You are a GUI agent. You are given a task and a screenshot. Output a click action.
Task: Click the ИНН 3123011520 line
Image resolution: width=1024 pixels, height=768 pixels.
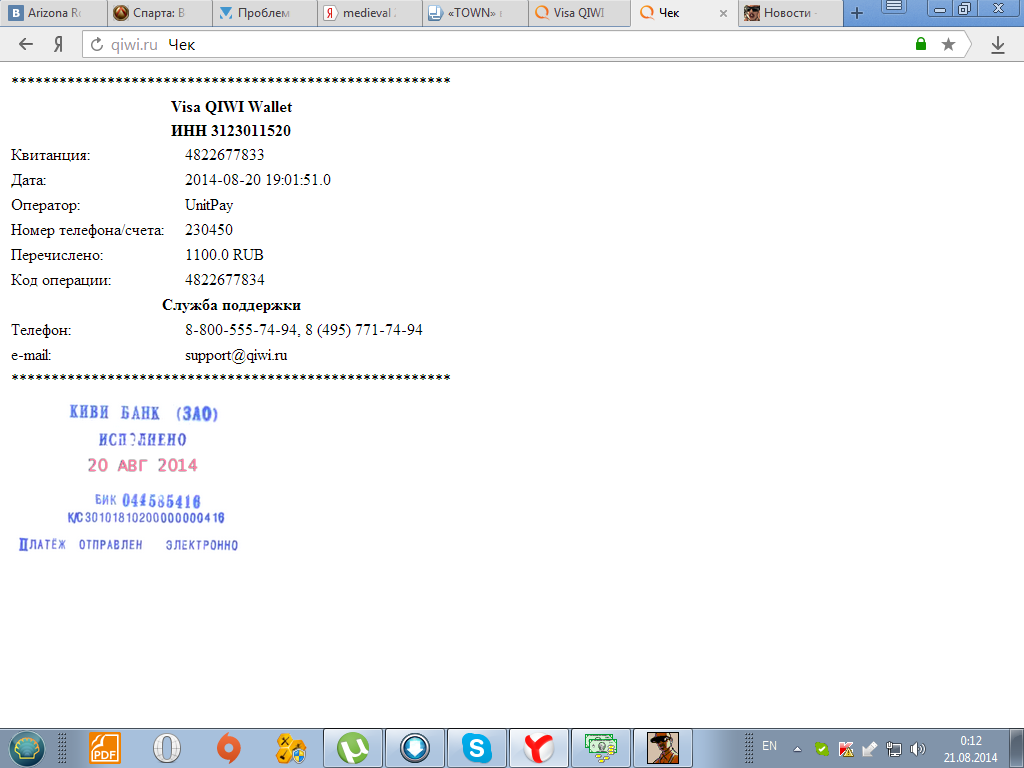(x=231, y=131)
